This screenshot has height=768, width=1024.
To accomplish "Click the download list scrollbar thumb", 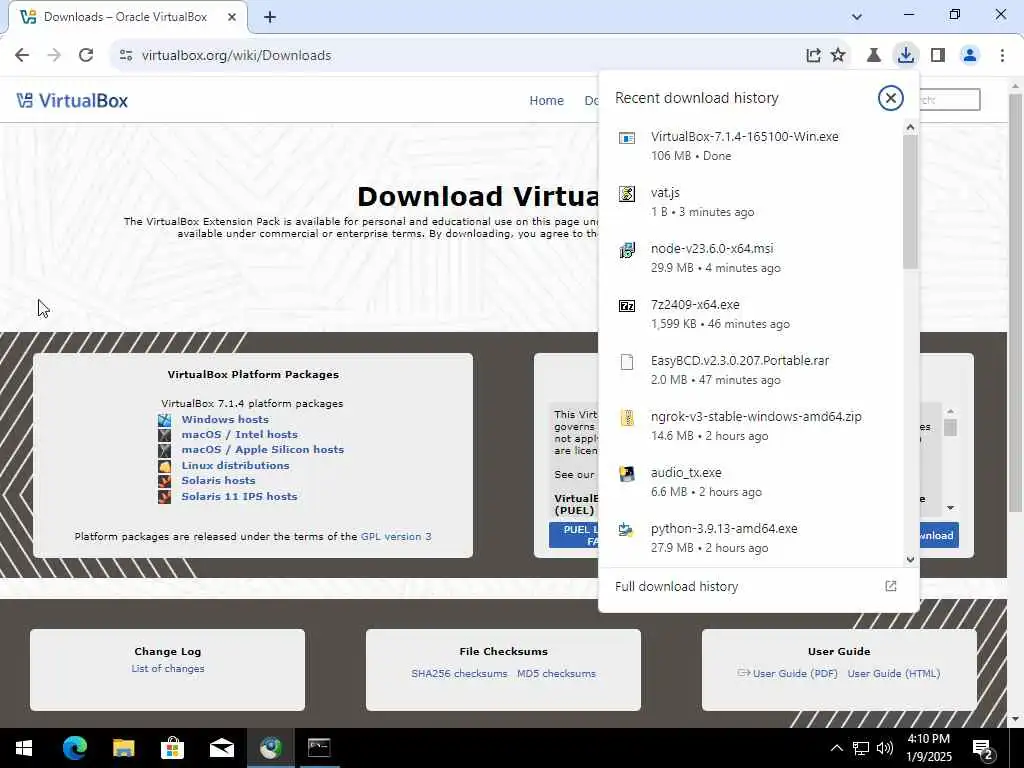I will tap(910, 201).
